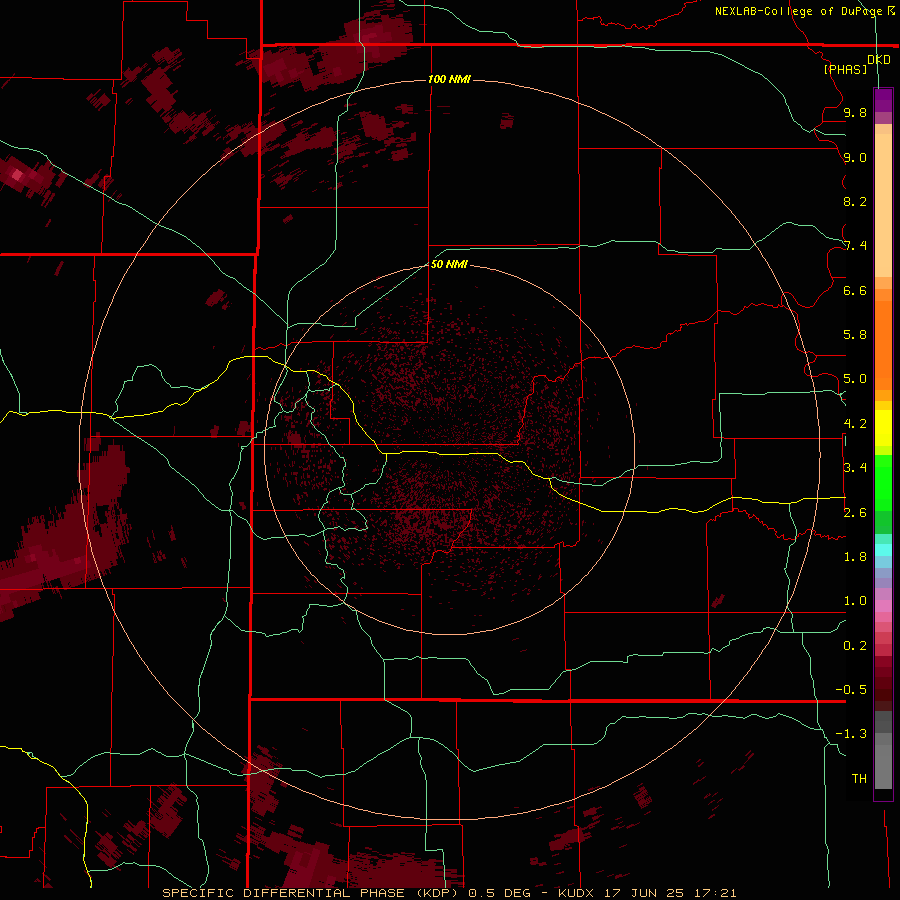The height and width of the screenshot is (900, 900).
Task: Click the "DKD" label above the color scale
Action: [x=879, y=60]
